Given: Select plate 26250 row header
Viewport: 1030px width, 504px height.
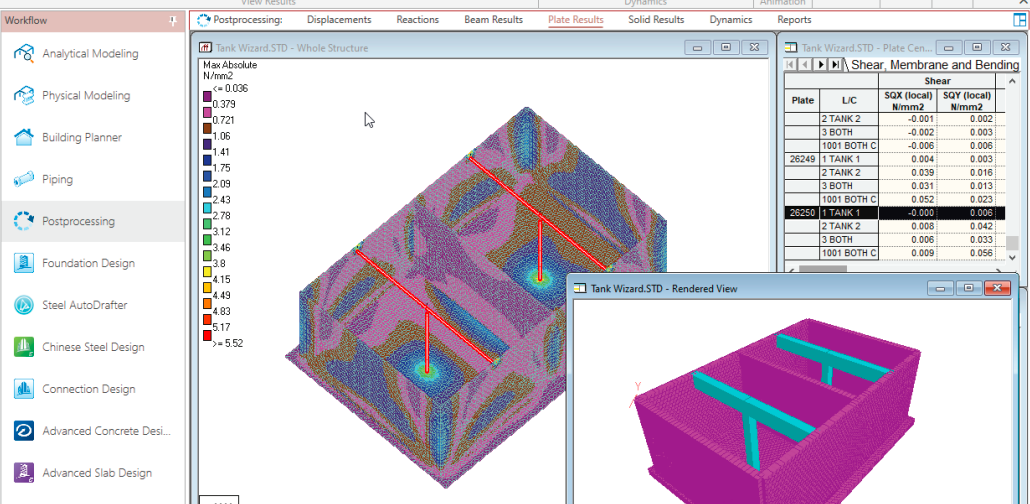Looking at the screenshot, I should click(x=802, y=213).
